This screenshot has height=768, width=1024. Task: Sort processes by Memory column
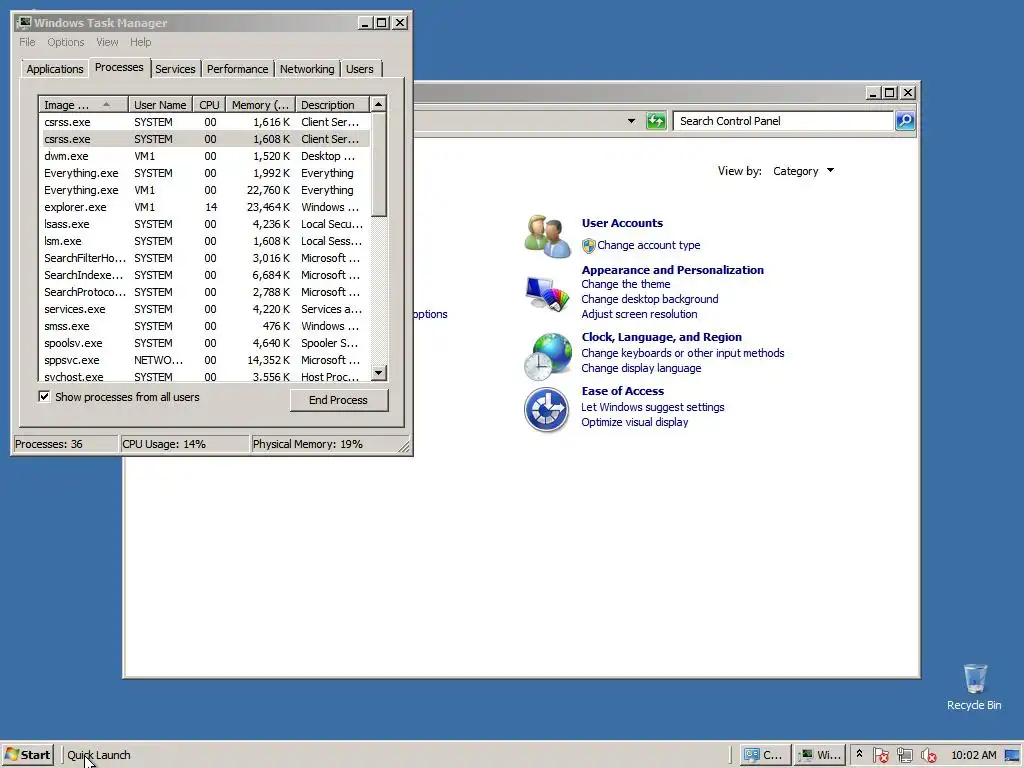pyautogui.click(x=260, y=104)
